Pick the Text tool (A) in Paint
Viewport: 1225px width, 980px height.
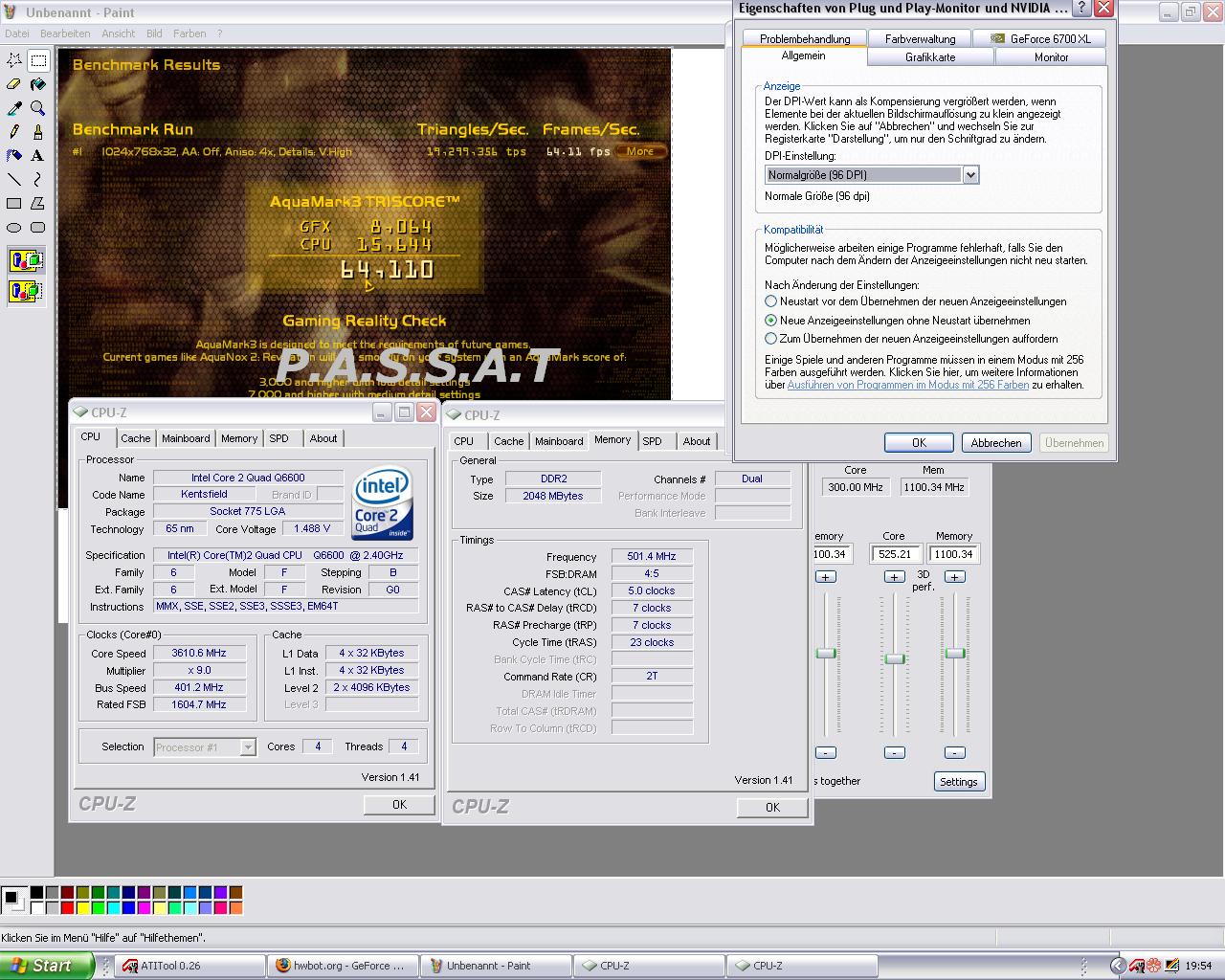pyautogui.click(x=38, y=155)
